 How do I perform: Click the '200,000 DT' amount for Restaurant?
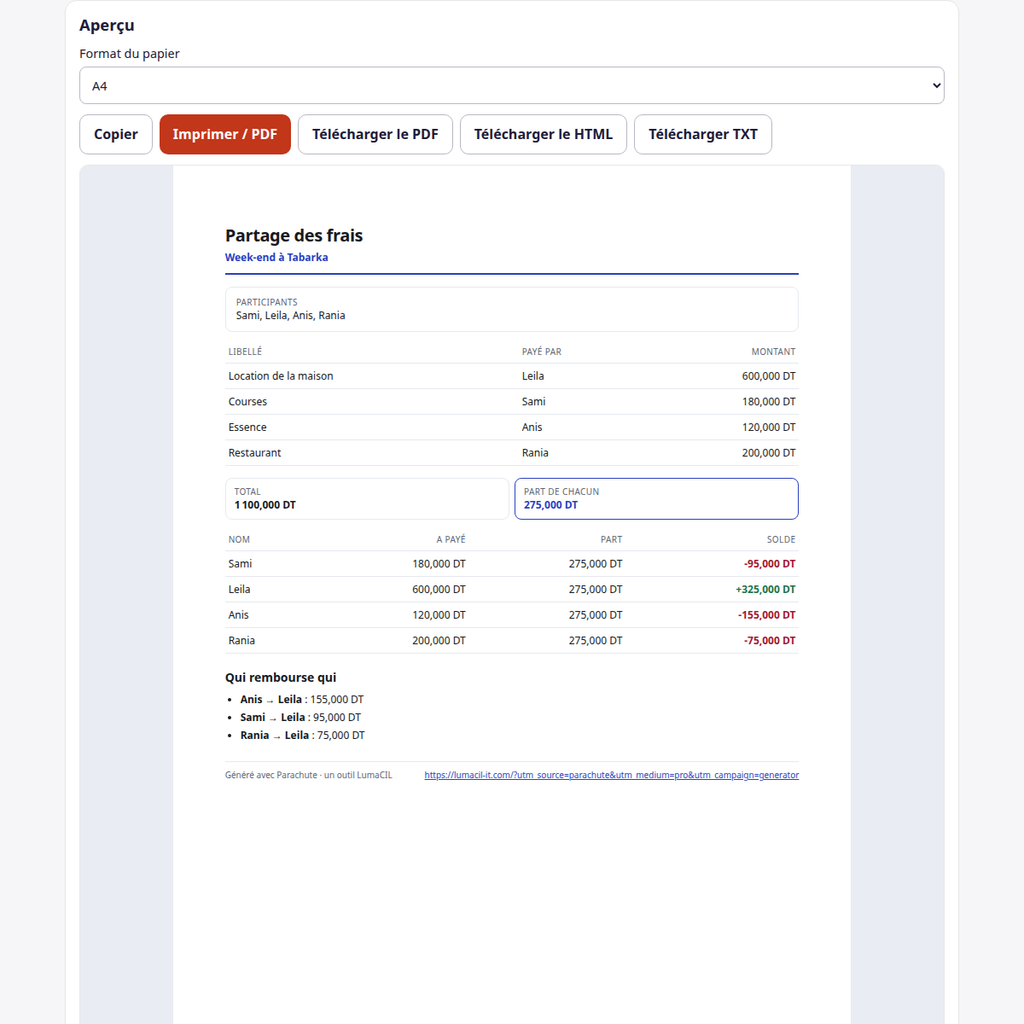(x=769, y=453)
